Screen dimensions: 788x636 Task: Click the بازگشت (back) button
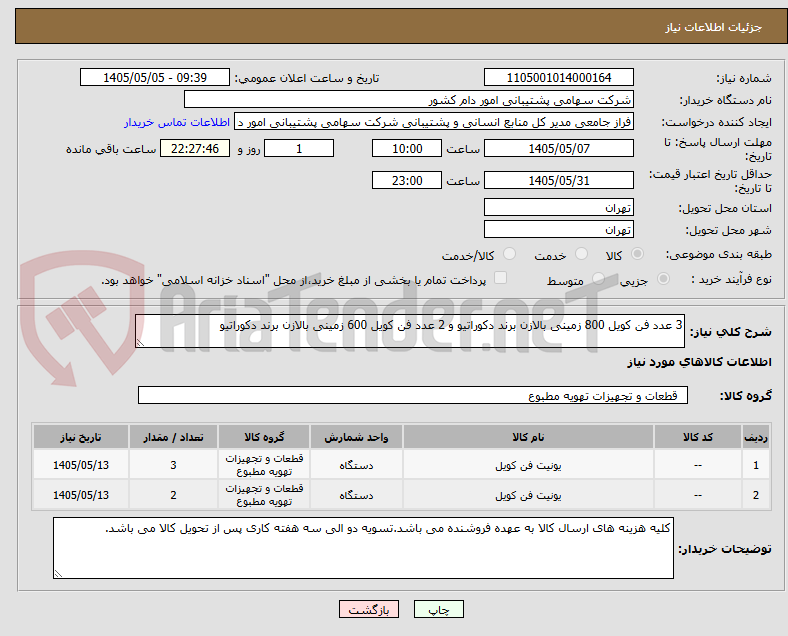tap(369, 609)
